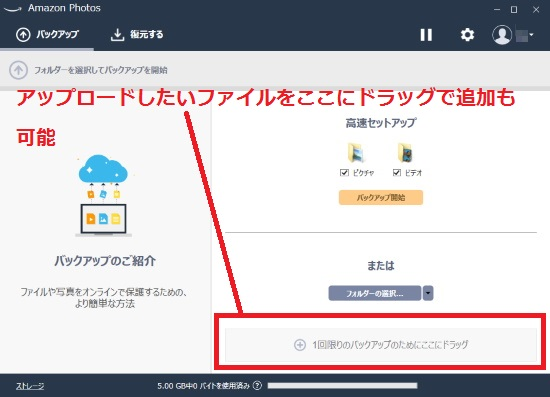
Task: Click the ビデオ folder icon
Action: point(405,153)
